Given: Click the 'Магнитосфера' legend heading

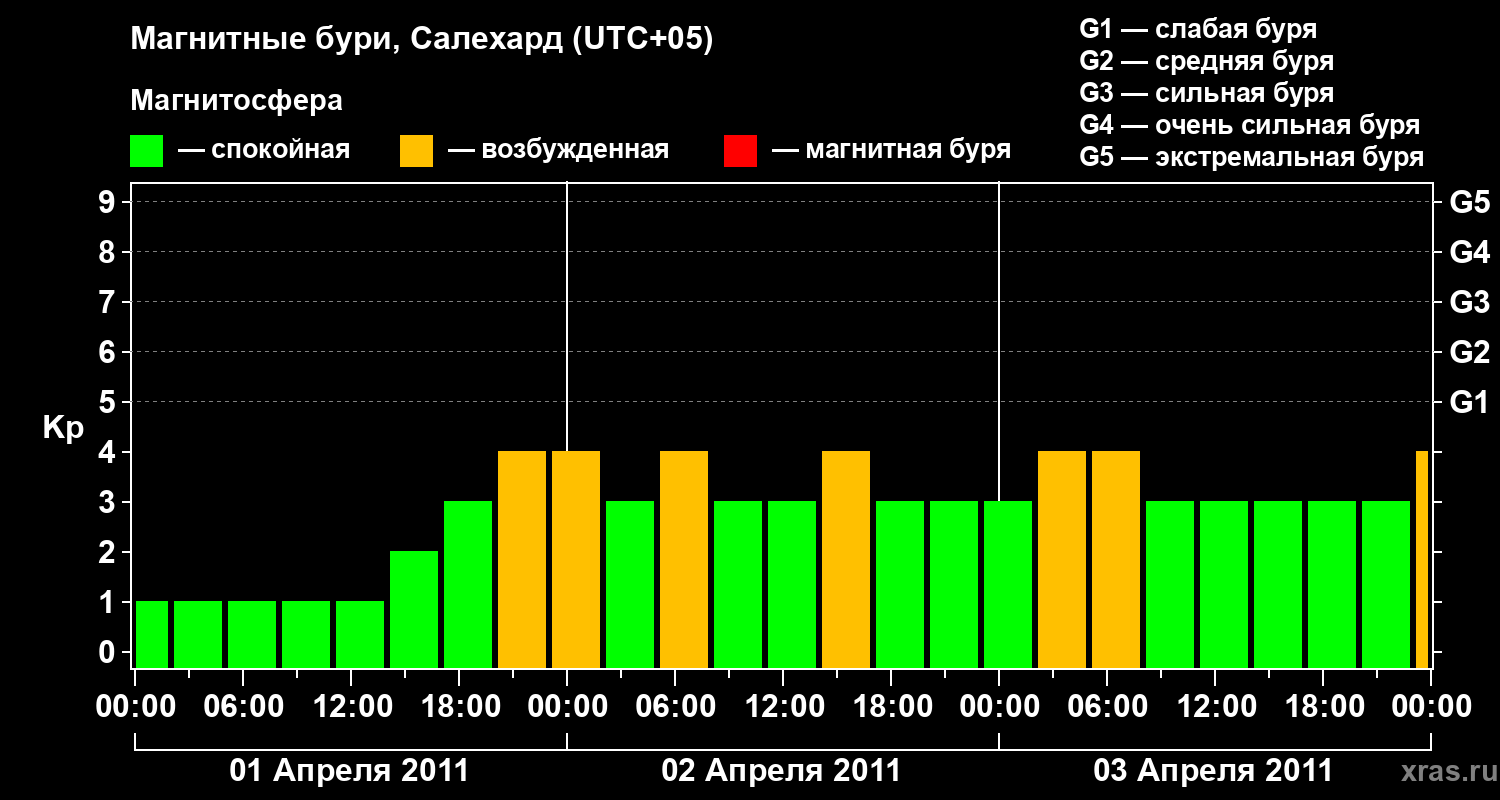Looking at the screenshot, I should tap(236, 101).
